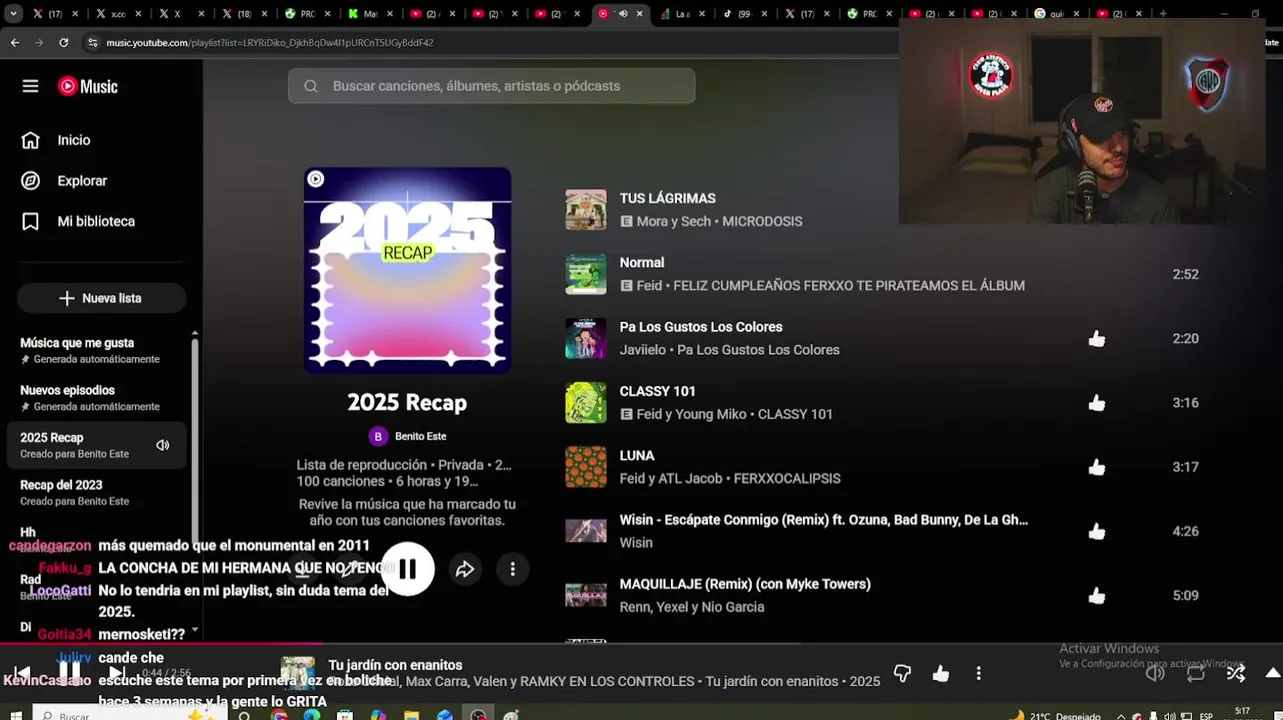Open Recap del 2023 playlist

coord(96,493)
